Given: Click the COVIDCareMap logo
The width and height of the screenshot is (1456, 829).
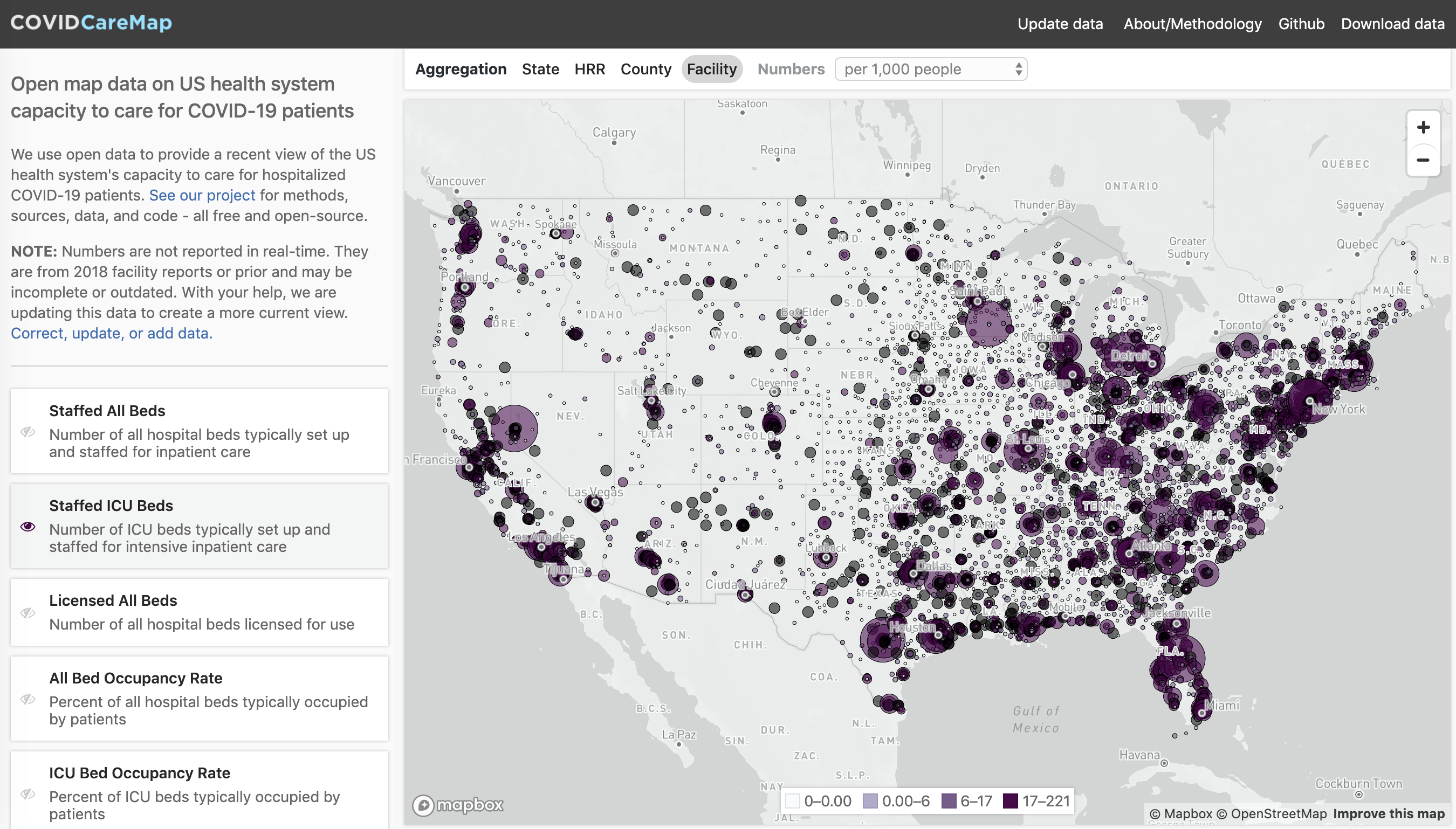Looking at the screenshot, I should (91, 23).
